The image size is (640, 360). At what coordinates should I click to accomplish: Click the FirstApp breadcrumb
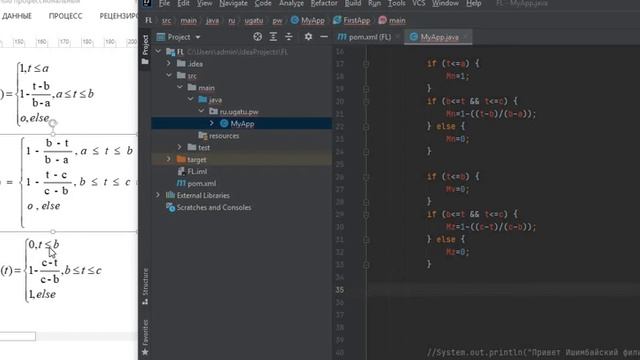coord(351,20)
